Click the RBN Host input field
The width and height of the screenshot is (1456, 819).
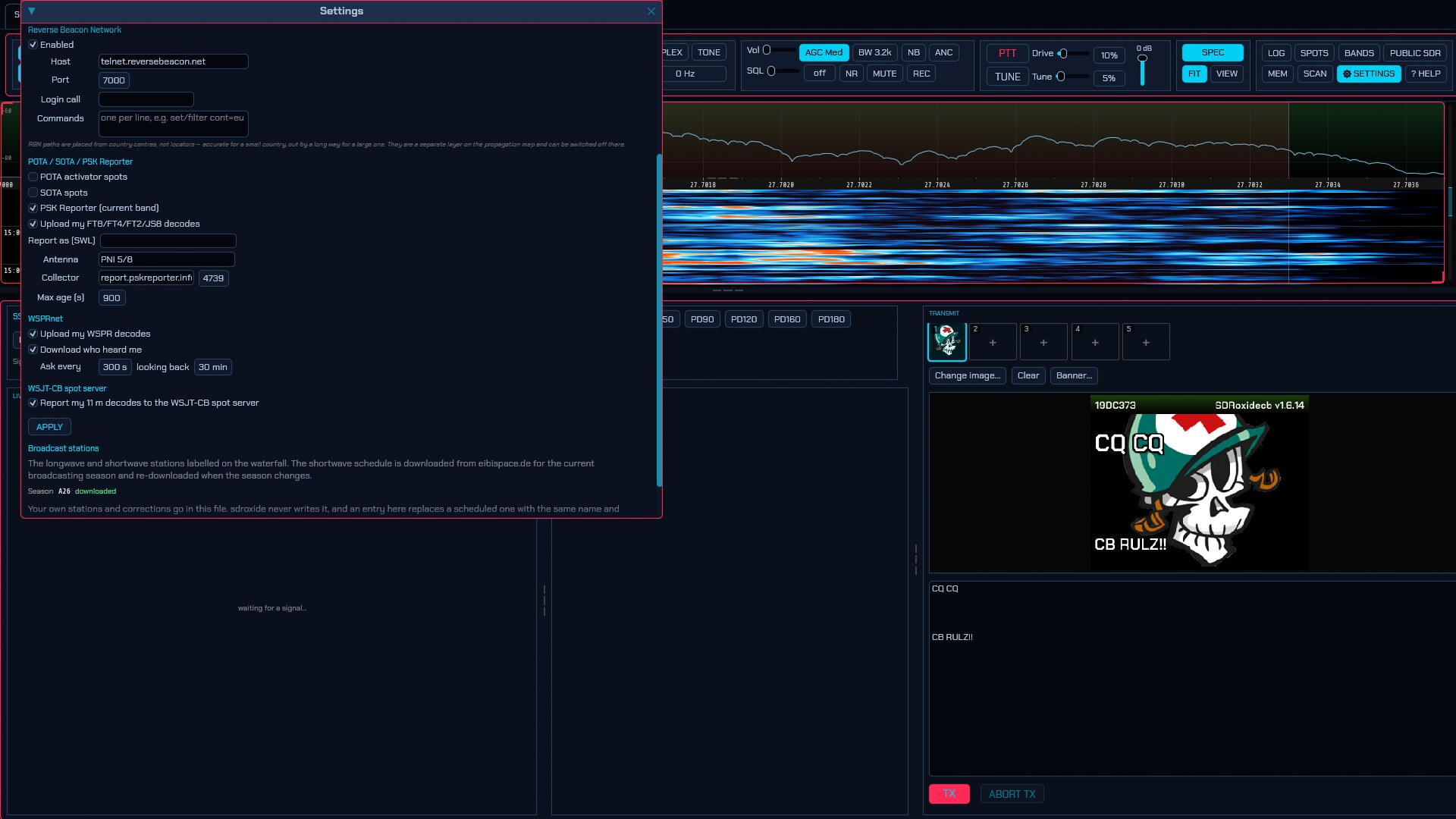[x=173, y=61]
